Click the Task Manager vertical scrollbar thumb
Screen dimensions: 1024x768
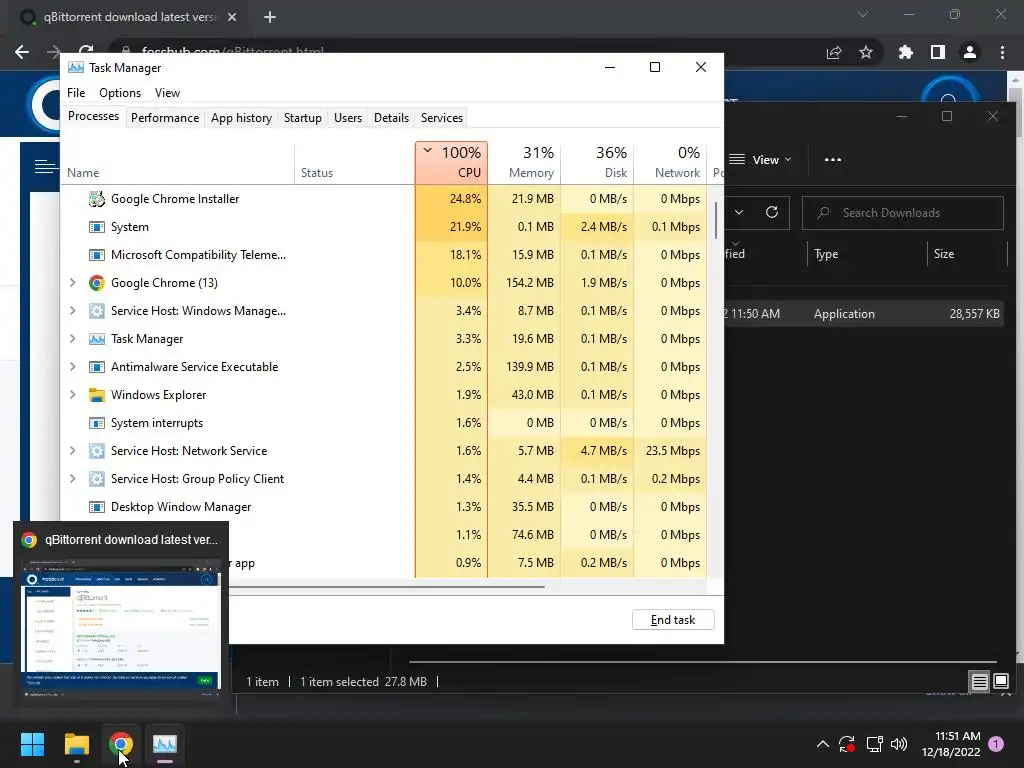(x=716, y=221)
